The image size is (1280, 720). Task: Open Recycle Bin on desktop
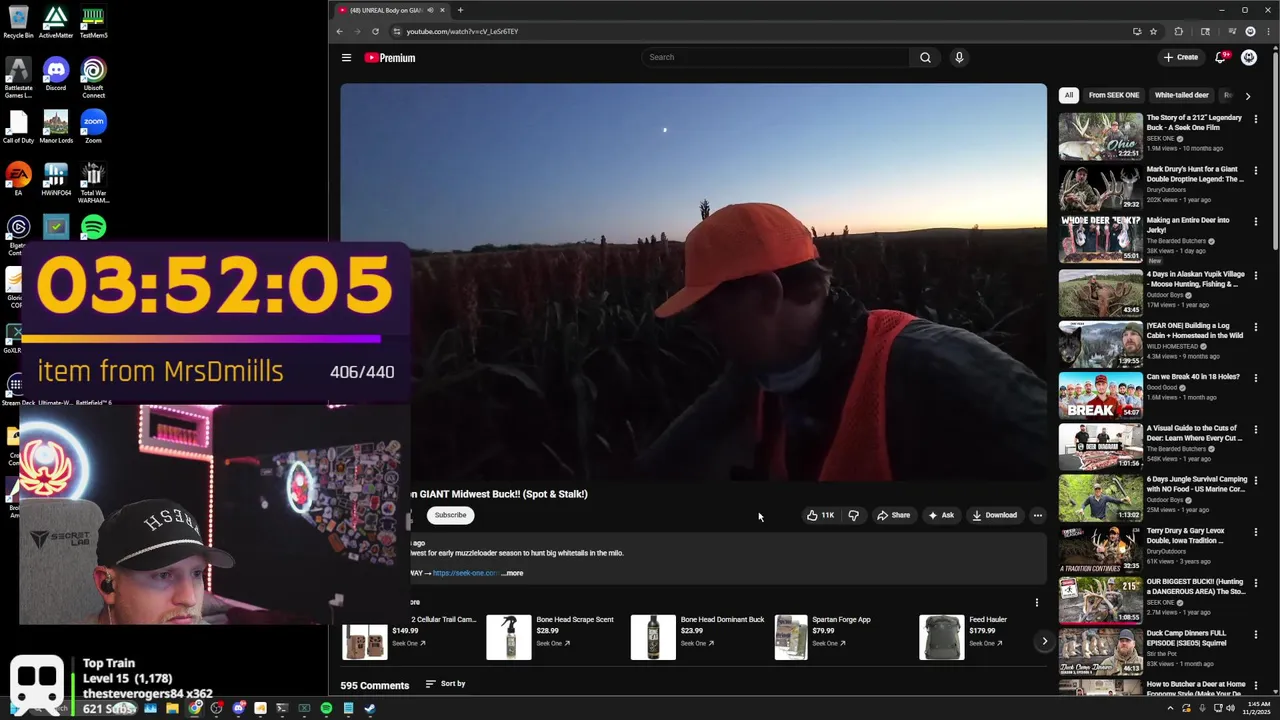[18, 22]
